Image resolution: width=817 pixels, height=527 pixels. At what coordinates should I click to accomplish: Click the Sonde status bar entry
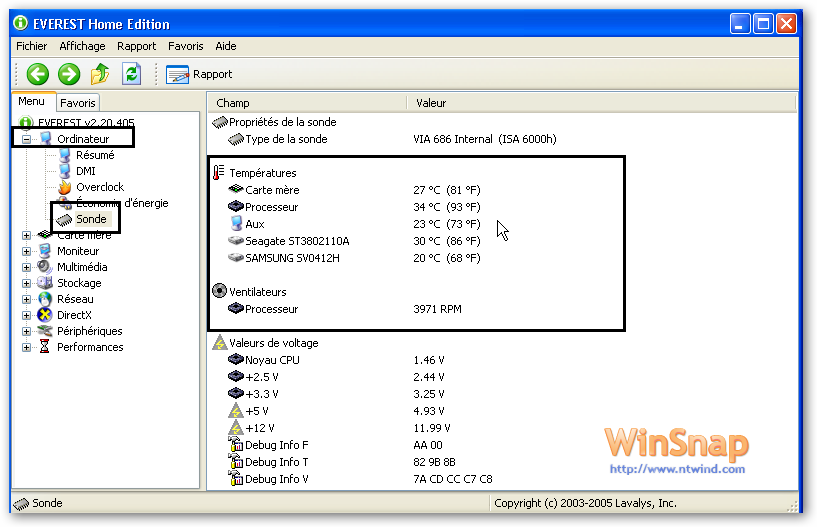(x=39, y=504)
